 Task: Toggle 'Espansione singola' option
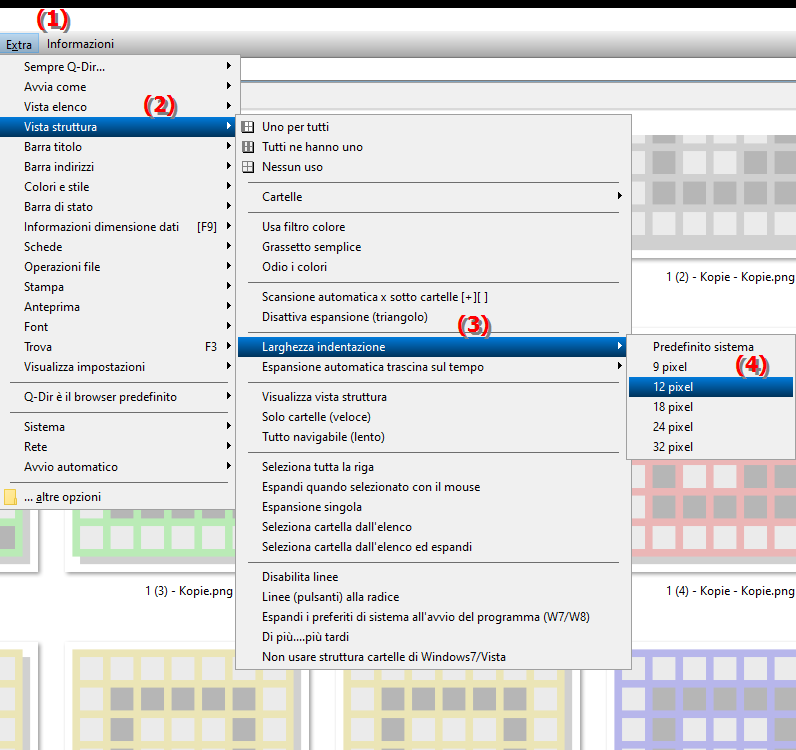[x=433, y=507]
